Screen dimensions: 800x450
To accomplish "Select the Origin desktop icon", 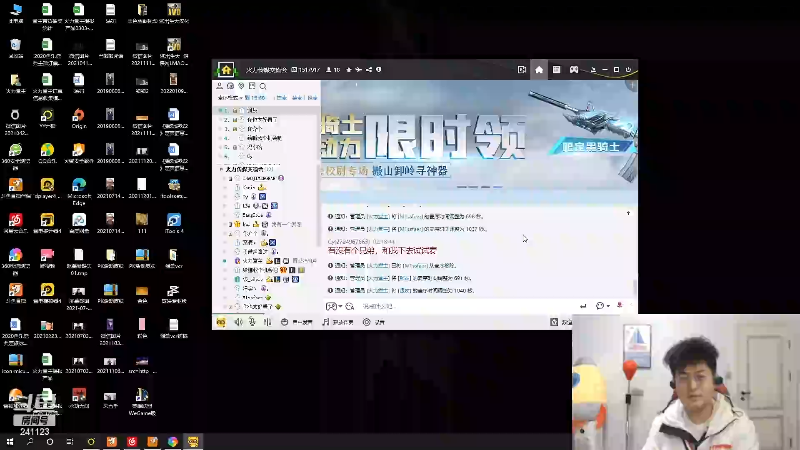I will (x=79, y=119).
